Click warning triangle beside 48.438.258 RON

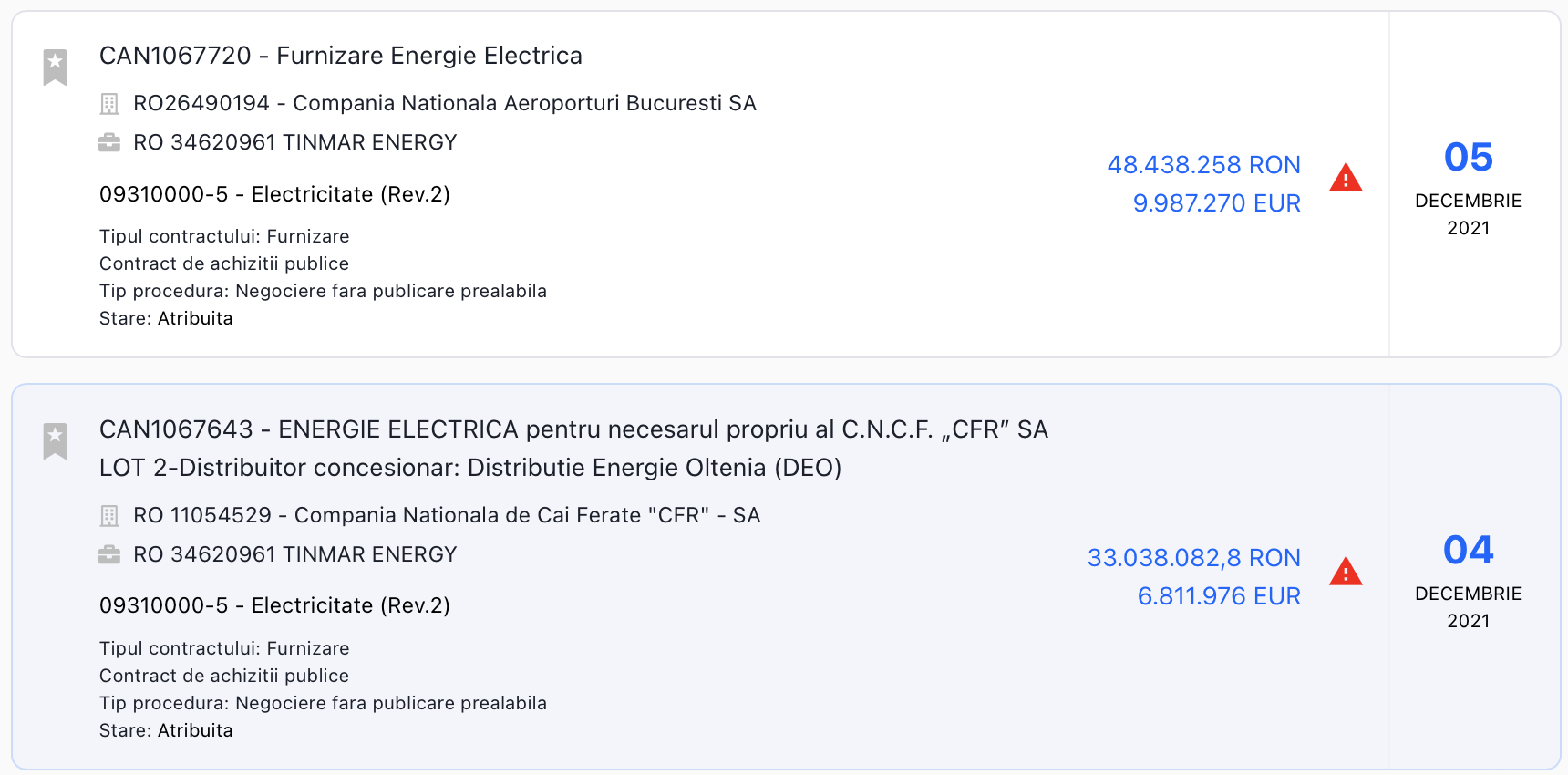(x=1346, y=178)
